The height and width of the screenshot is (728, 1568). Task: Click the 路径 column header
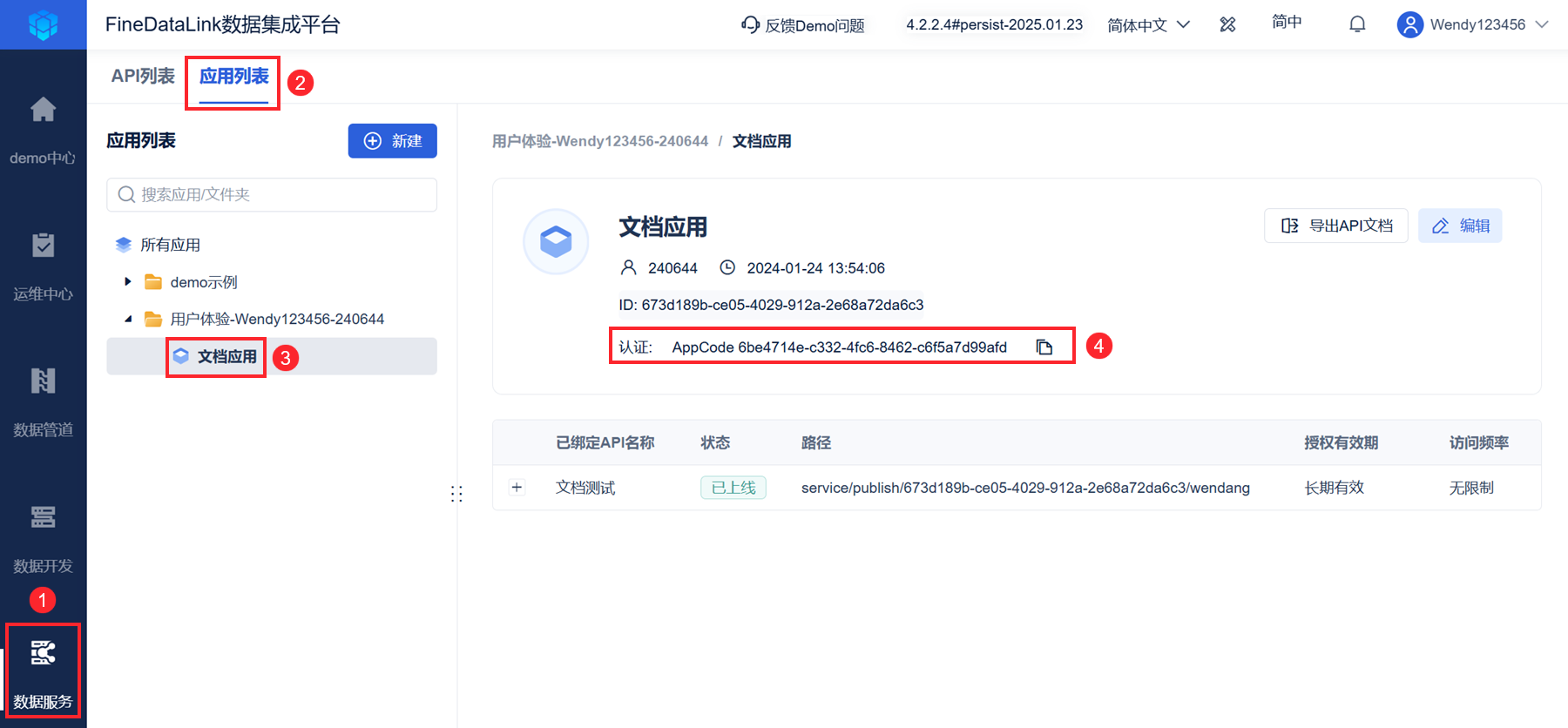click(816, 442)
